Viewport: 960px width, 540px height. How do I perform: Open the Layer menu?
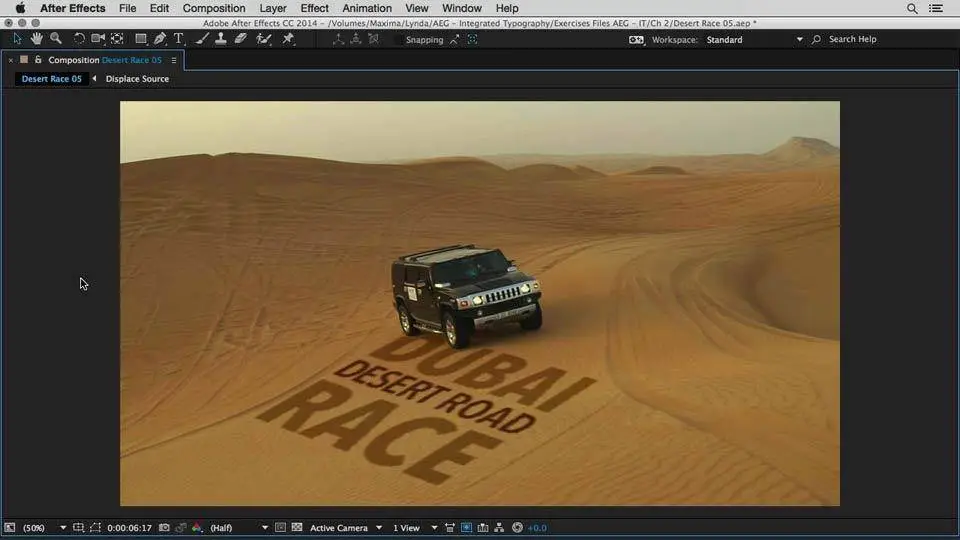coord(272,8)
